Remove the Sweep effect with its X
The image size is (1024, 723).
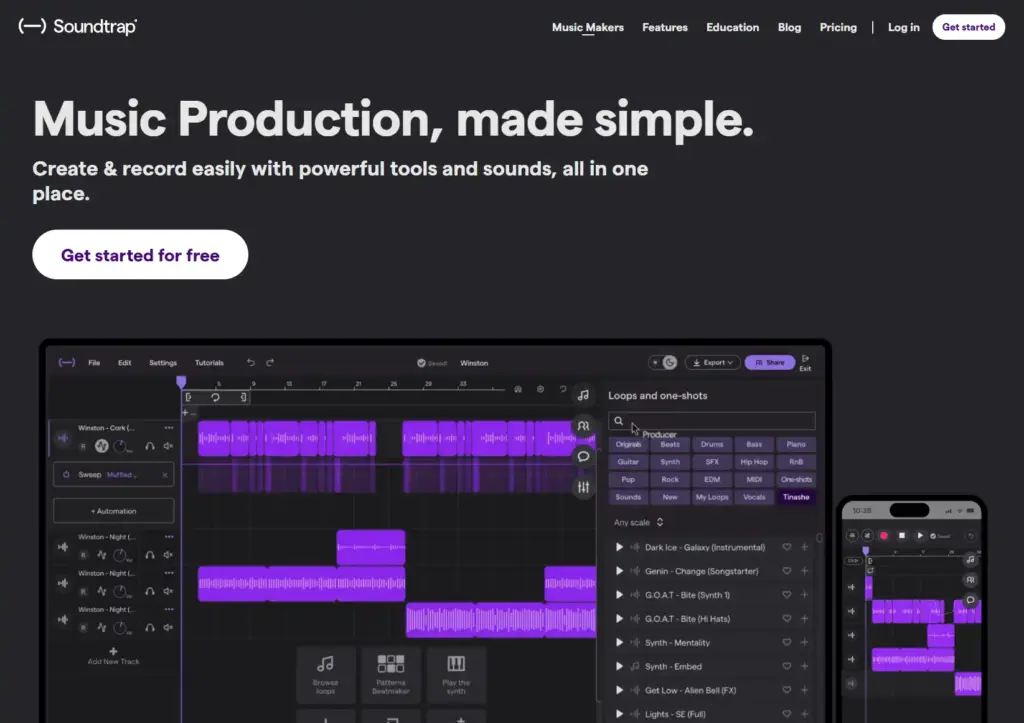coord(165,475)
